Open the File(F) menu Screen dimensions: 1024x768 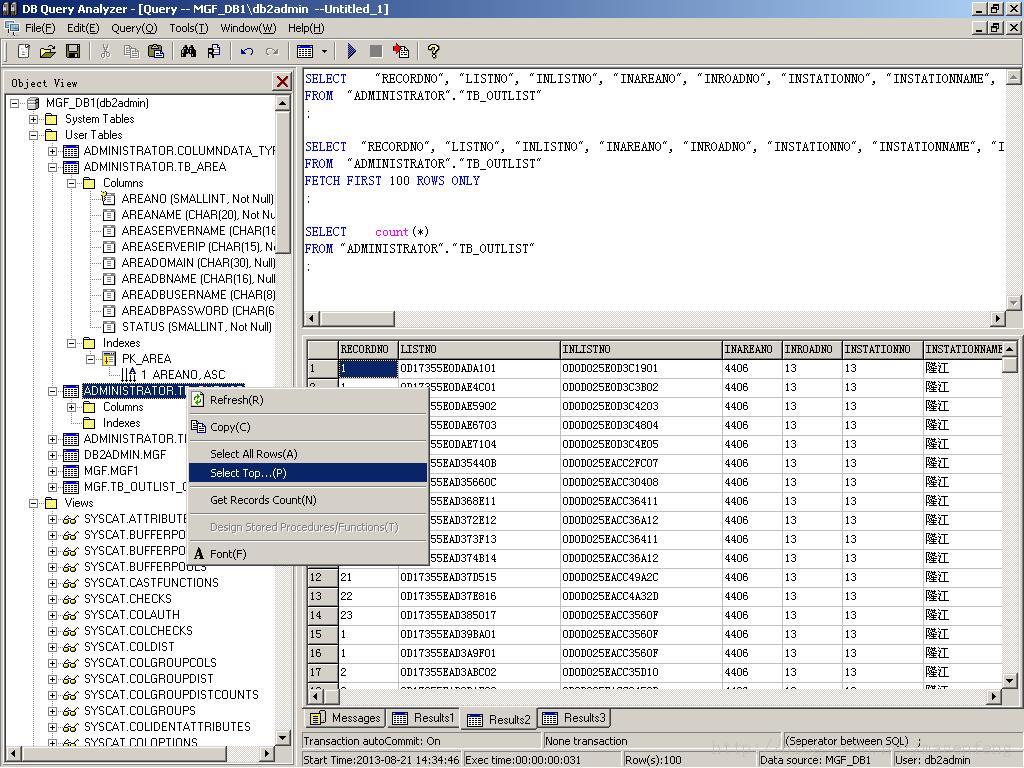tap(40, 28)
